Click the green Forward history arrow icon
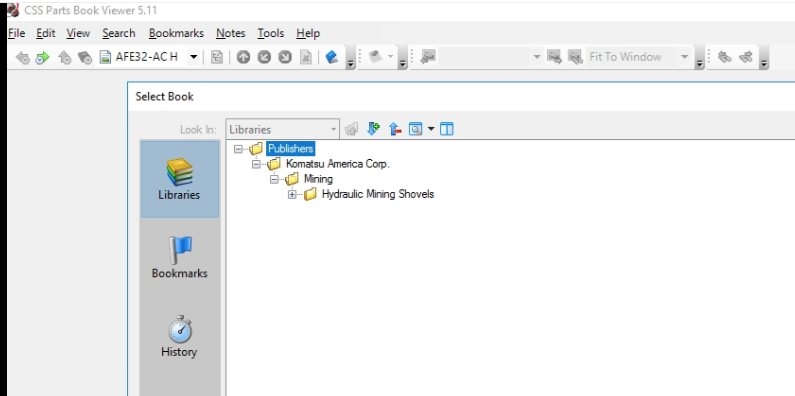Viewport: 795px width, 396px height. pyautogui.click(x=43, y=58)
